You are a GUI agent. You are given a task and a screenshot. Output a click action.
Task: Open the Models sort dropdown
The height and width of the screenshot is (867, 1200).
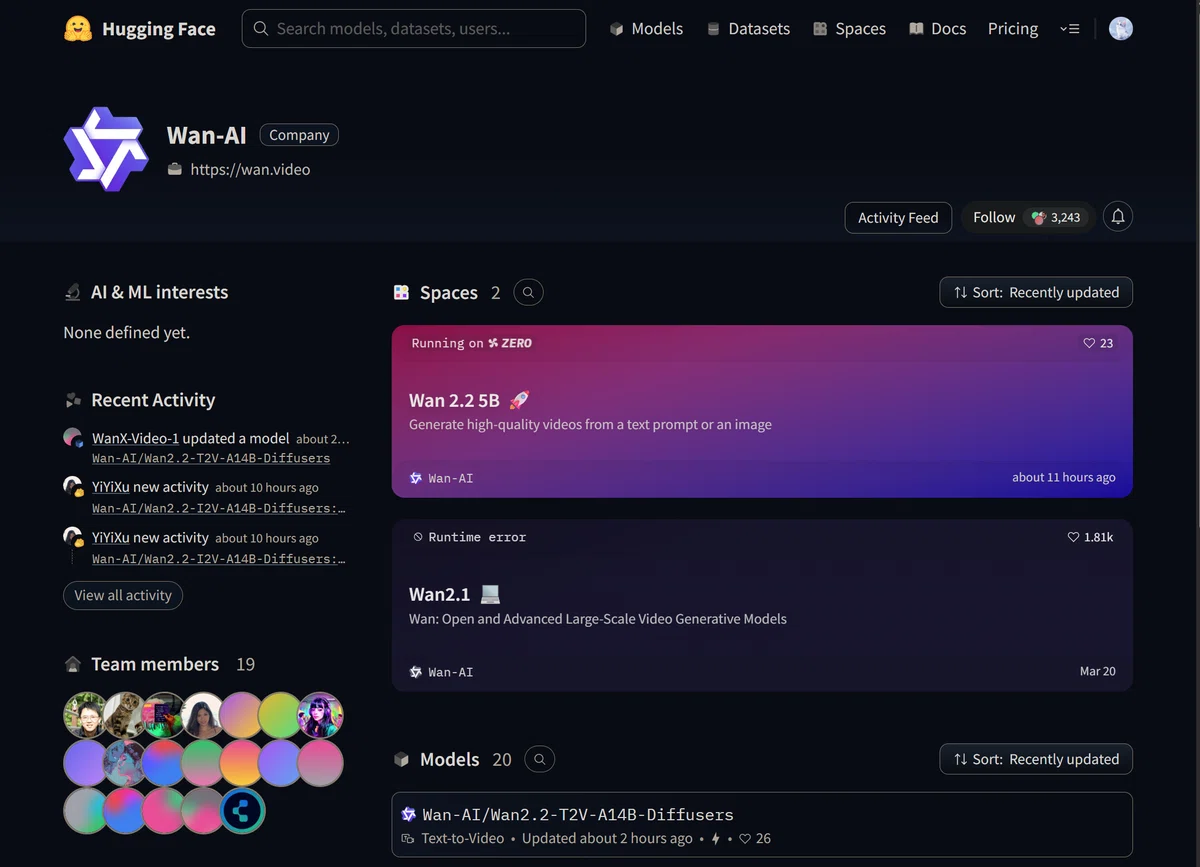point(1036,759)
